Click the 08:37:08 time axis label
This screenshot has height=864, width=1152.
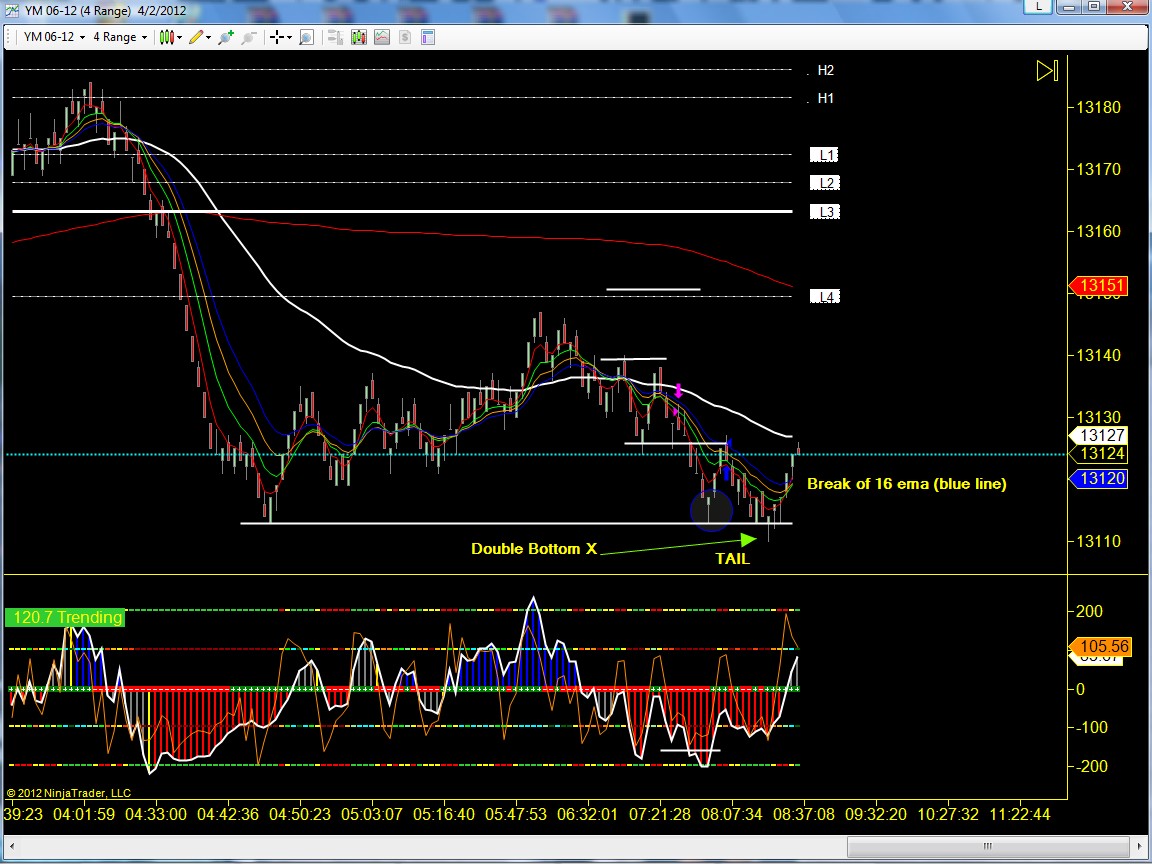[803, 815]
